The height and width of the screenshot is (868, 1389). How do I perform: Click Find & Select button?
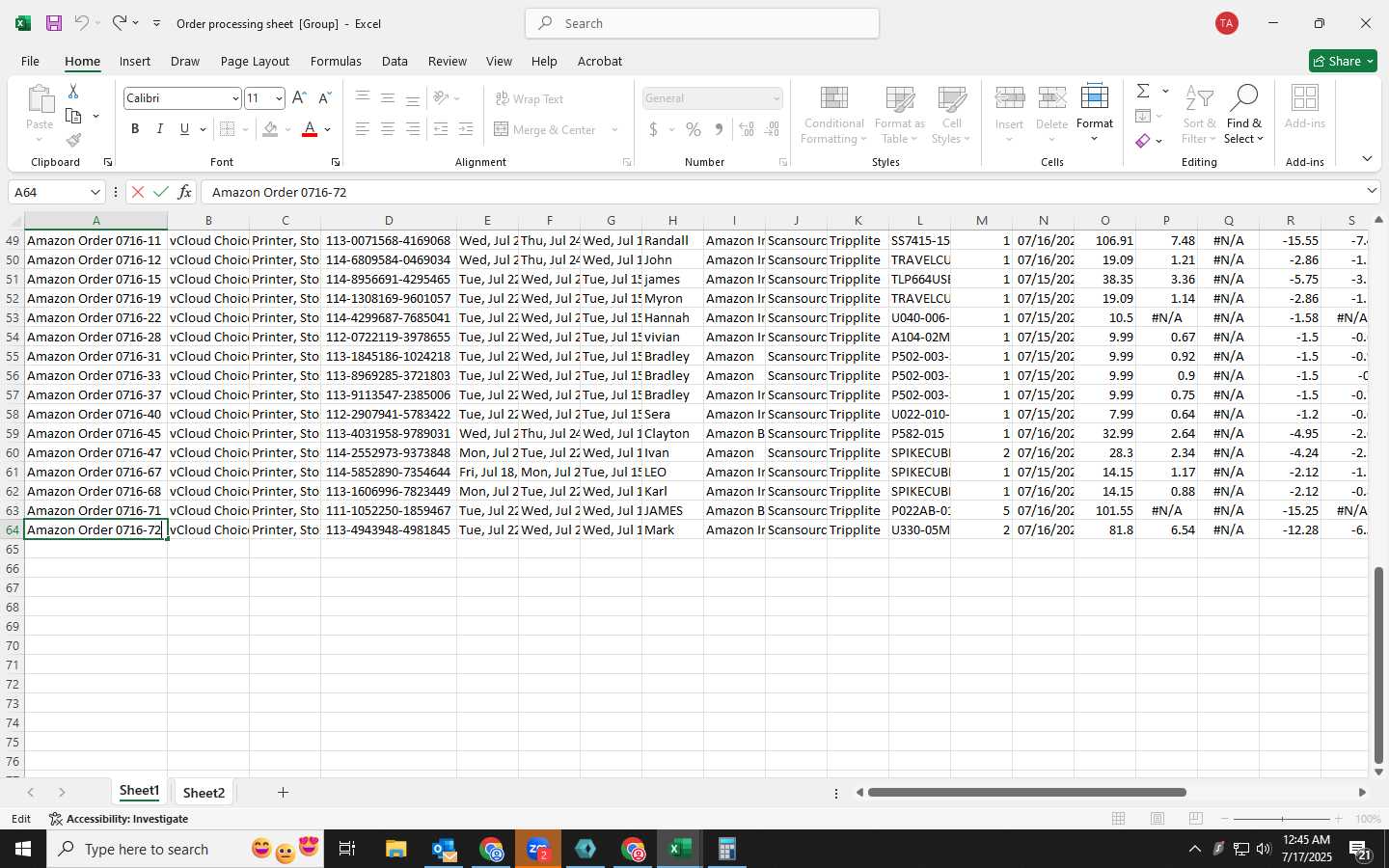click(x=1244, y=115)
